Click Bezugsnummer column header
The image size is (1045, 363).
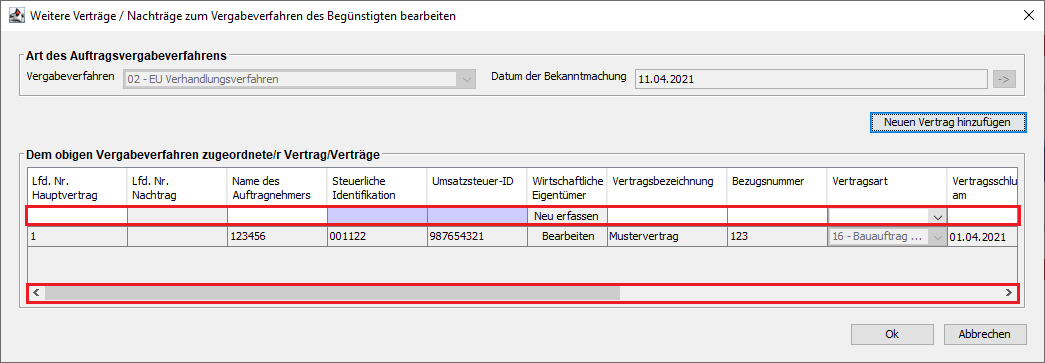coord(777,188)
